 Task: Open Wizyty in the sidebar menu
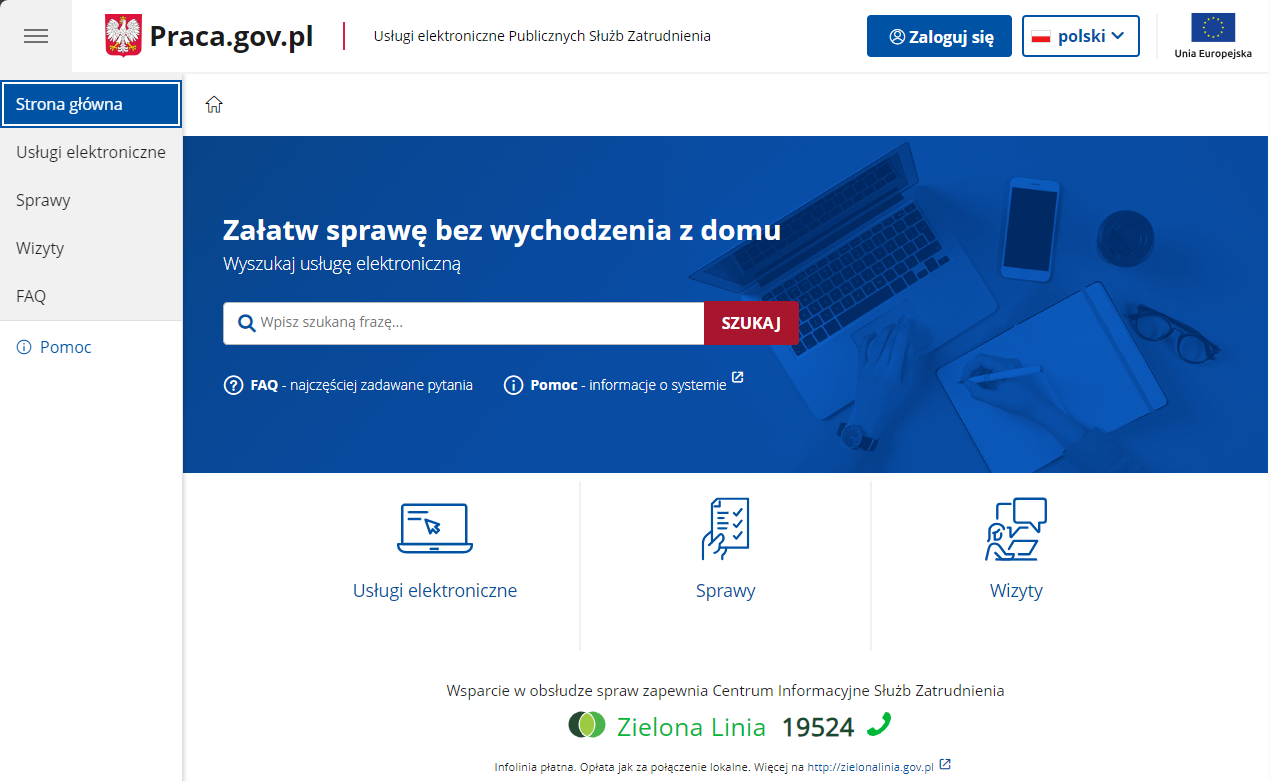point(91,248)
